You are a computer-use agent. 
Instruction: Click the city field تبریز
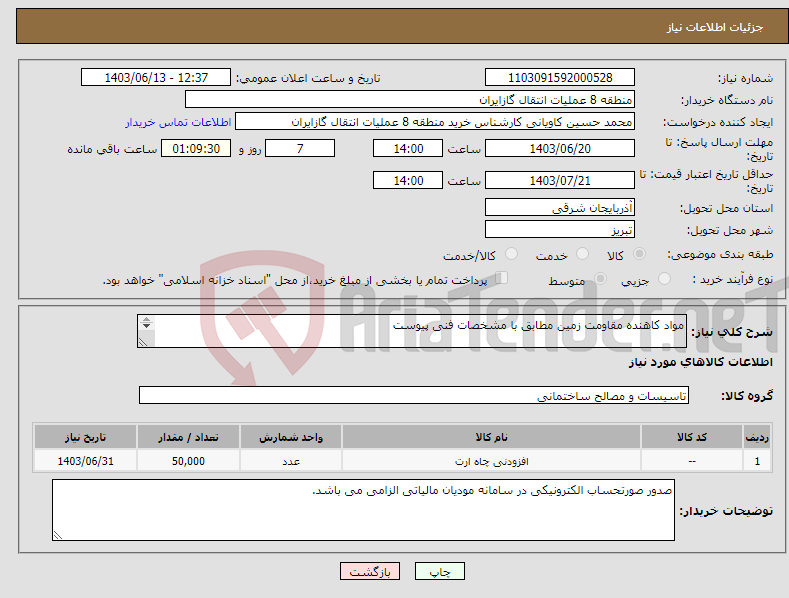tap(560, 230)
